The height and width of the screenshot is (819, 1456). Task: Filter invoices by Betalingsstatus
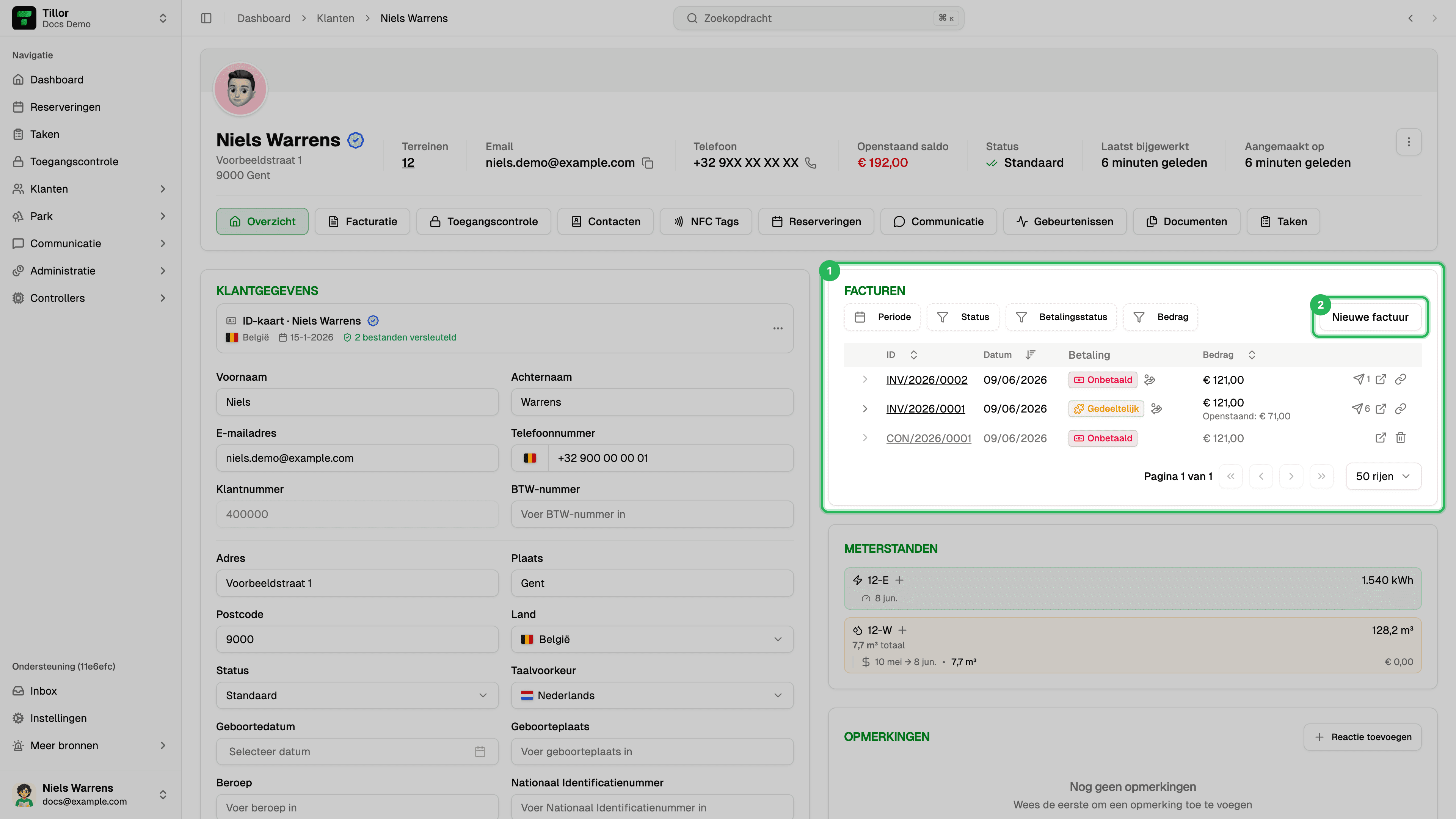1061,317
